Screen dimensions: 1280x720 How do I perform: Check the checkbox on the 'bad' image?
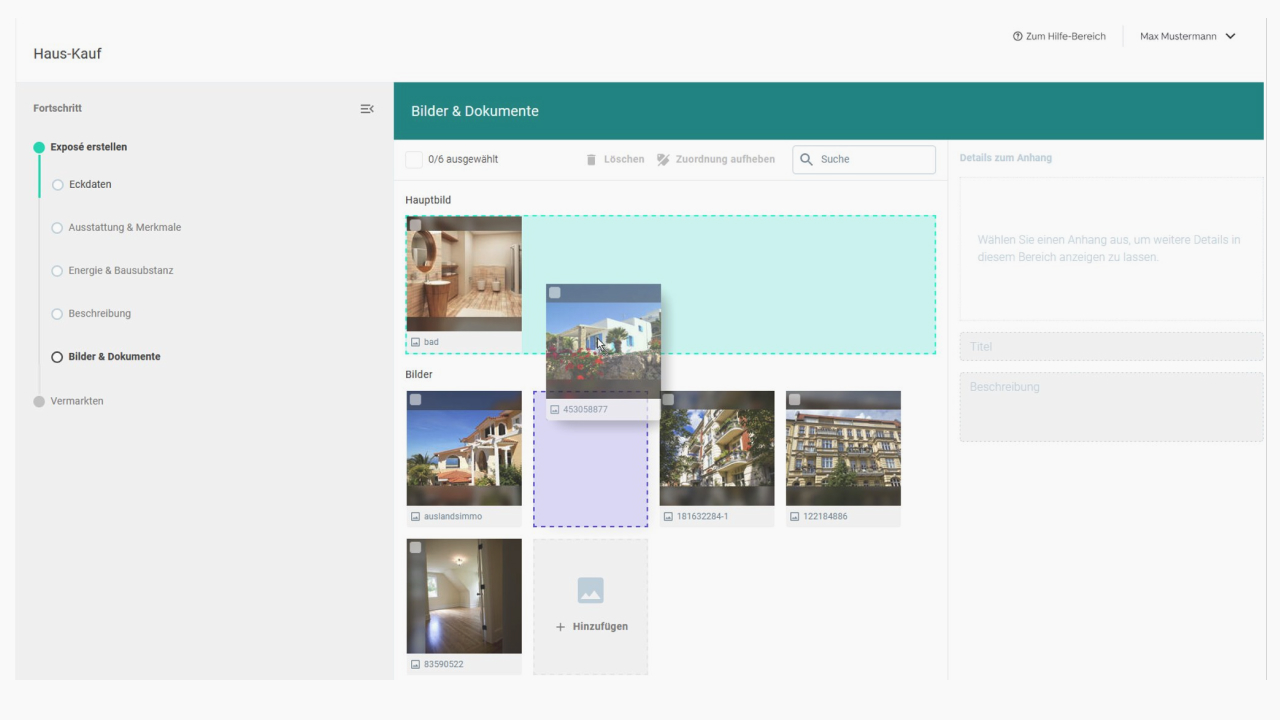(415, 225)
